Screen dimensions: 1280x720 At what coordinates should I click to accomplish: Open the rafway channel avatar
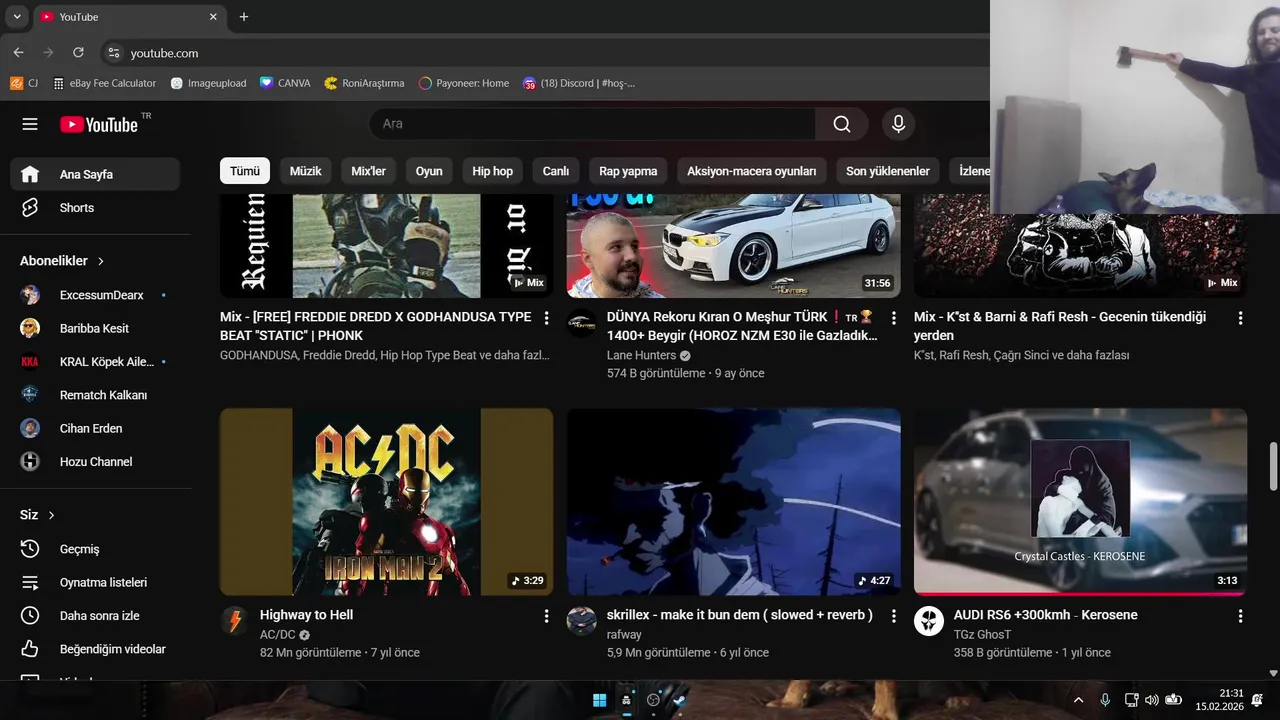click(582, 621)
